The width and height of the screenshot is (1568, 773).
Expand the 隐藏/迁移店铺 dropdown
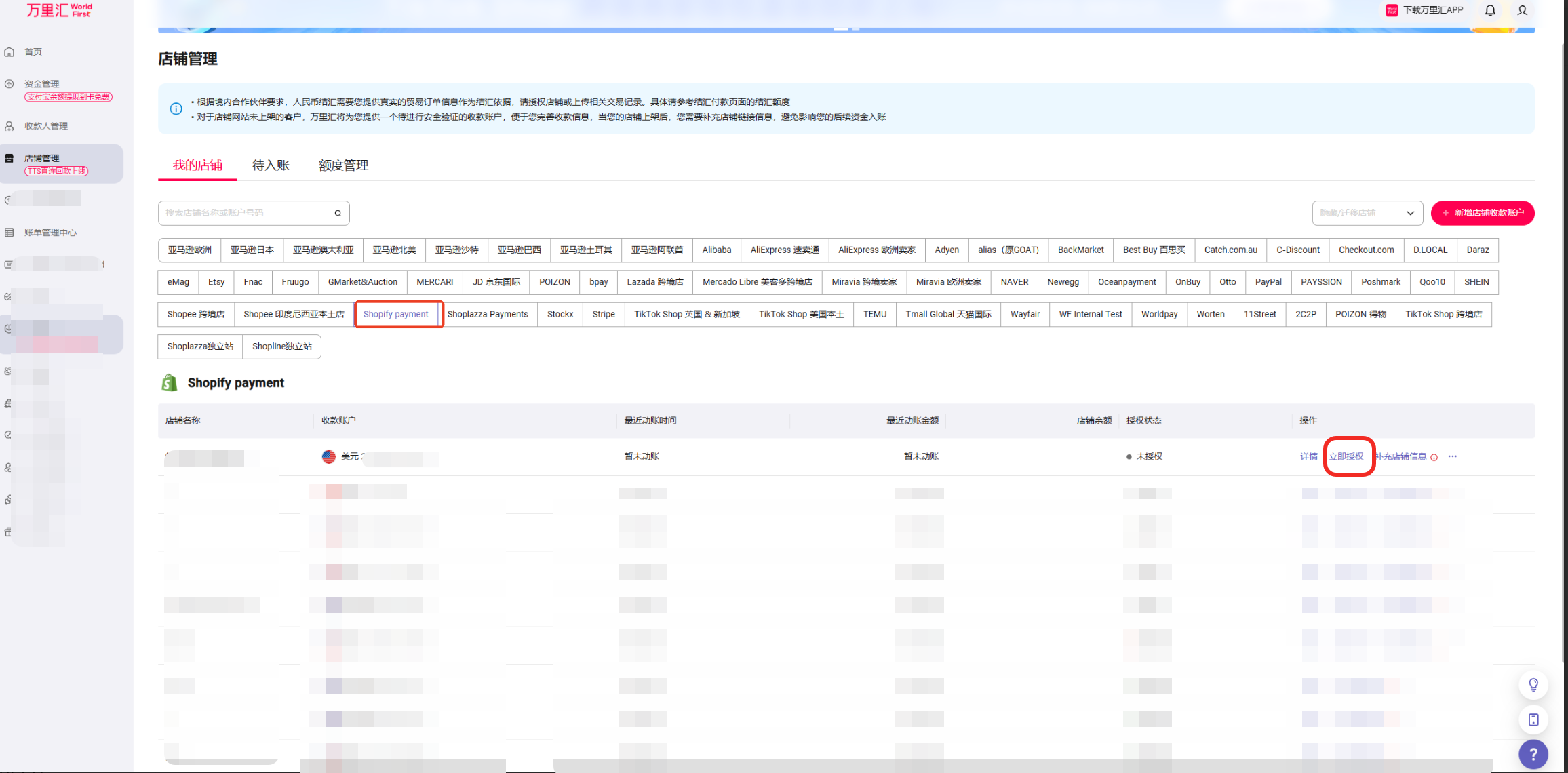coord(1367,213)
